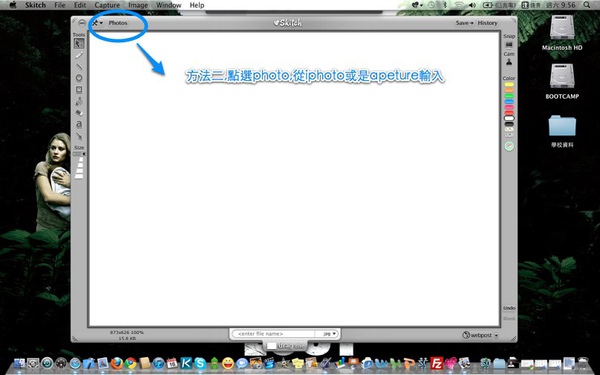The height and width of the screenshot is (375, 600).
Task: Open the Help menu
Action: coord(197,5)
